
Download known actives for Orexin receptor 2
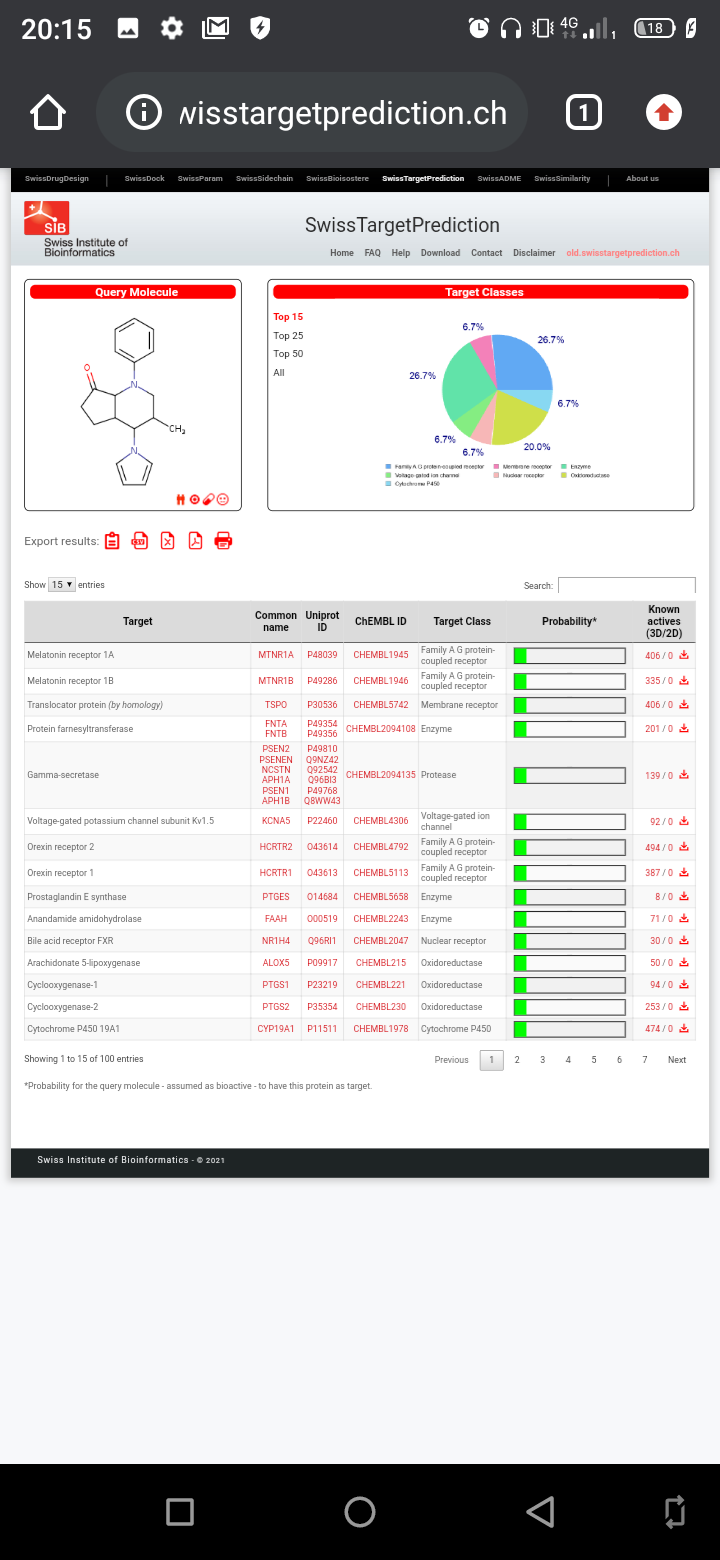click(684, 847)
